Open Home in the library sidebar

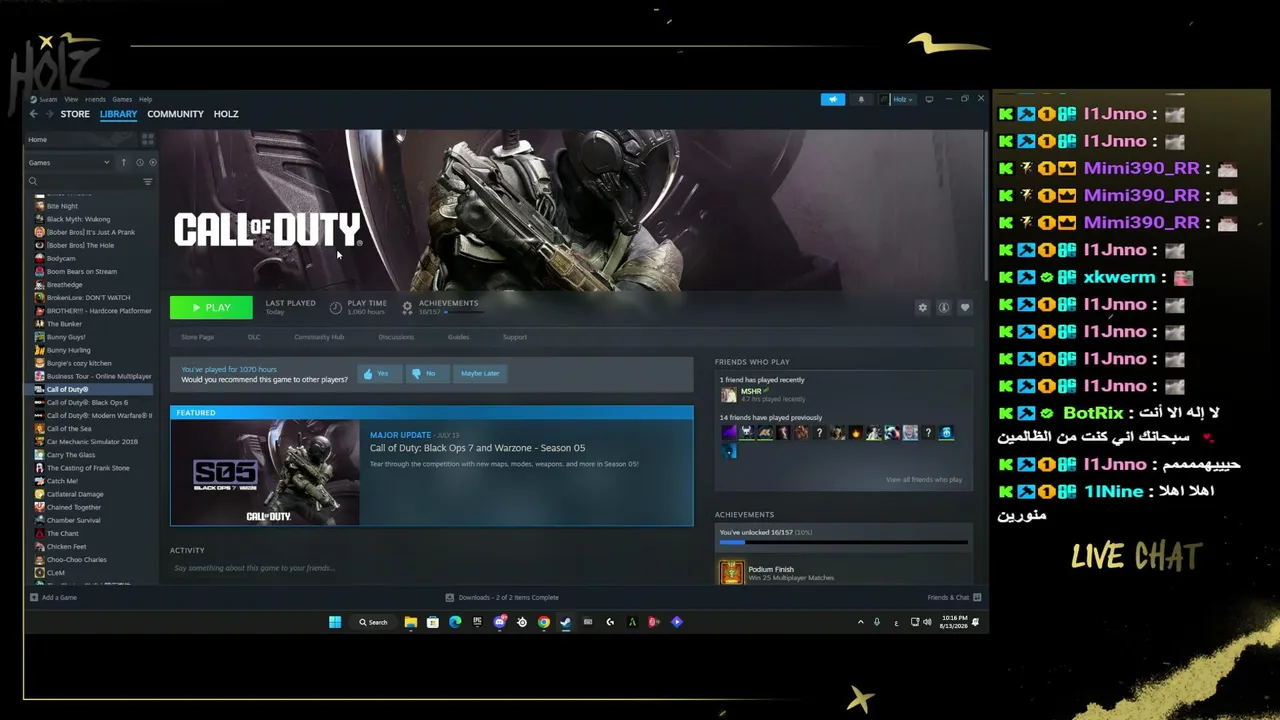tap(82, 139)
